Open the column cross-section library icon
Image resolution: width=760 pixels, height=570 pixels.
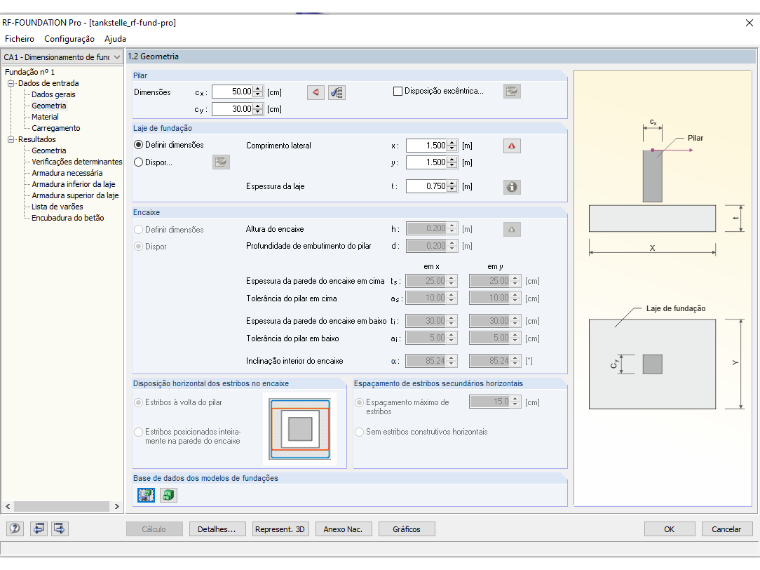pyautogui.click(x=337, y=92)
